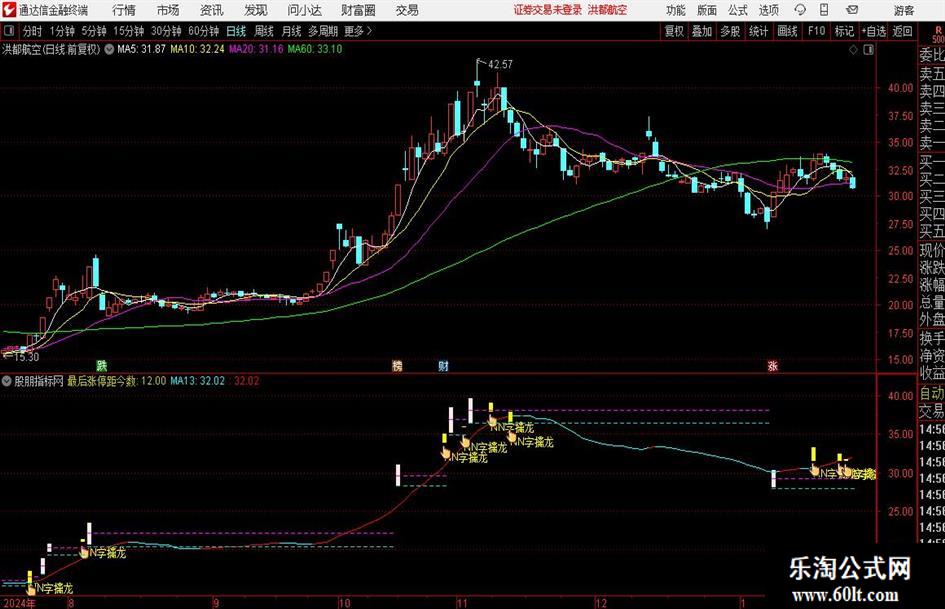
Task: Click the green 跌 marker under chart
Action: tap(102, 365)
